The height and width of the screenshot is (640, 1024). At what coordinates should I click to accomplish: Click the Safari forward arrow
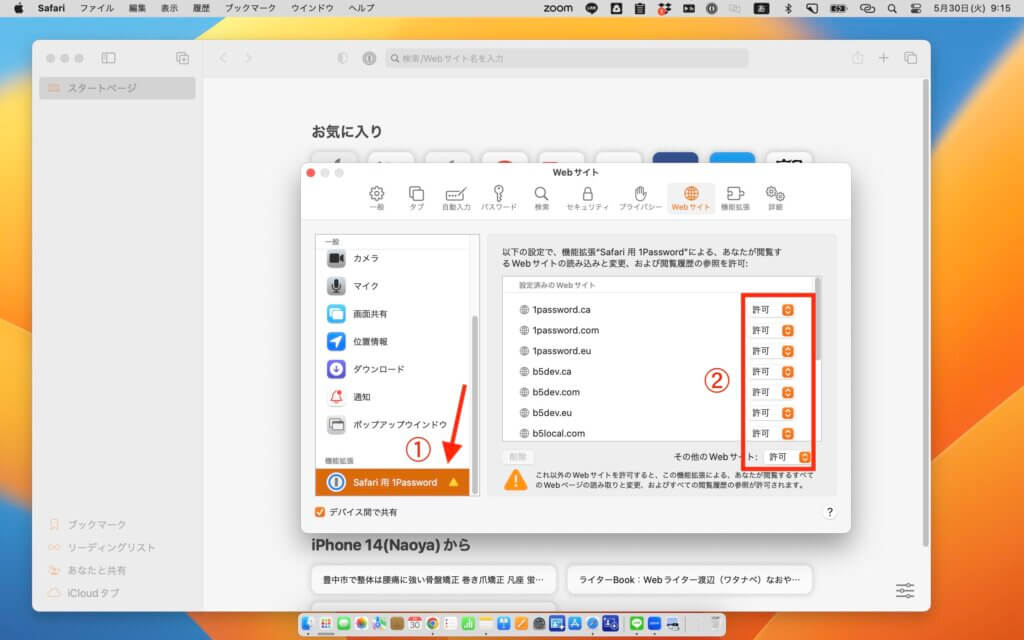pos(248,58)
